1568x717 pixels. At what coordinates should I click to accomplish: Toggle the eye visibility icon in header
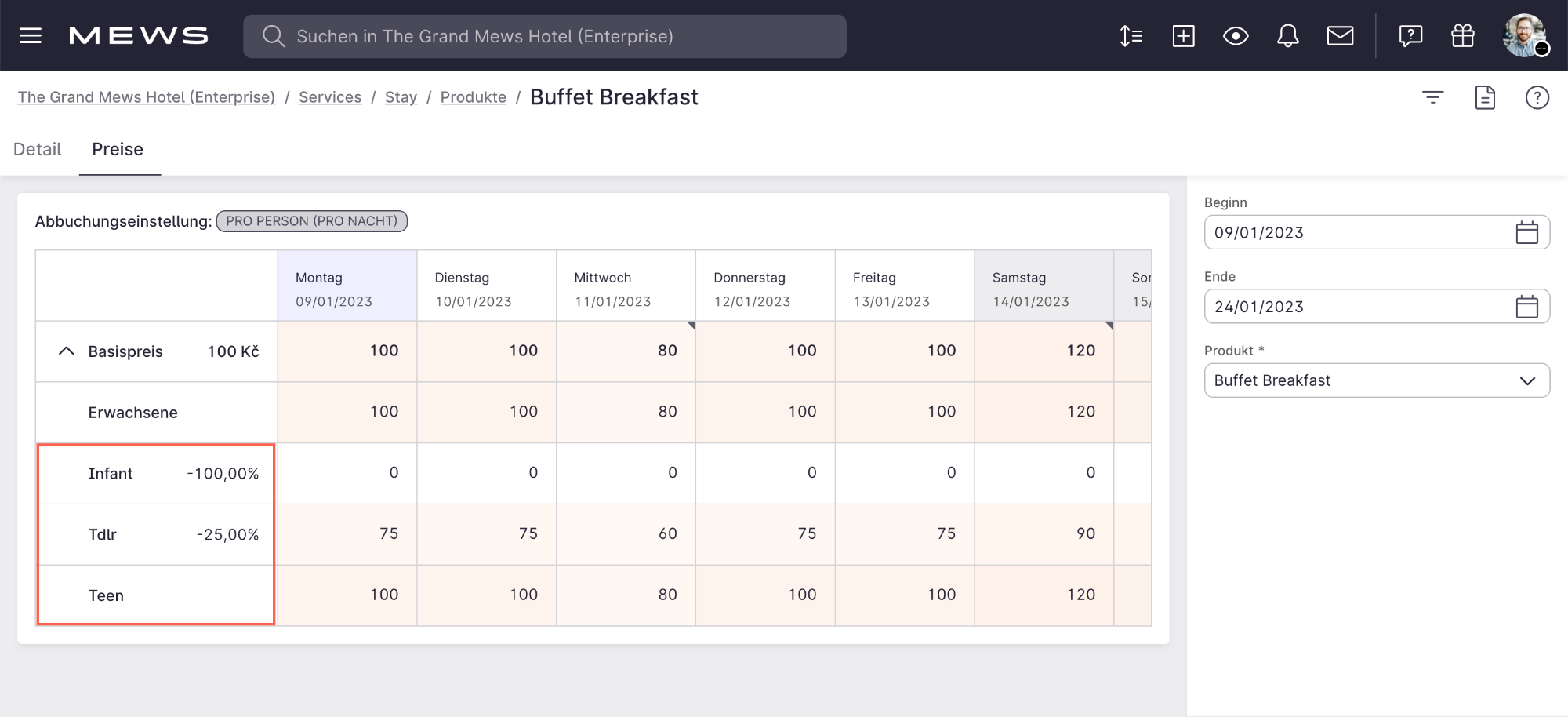(1236, 36)
